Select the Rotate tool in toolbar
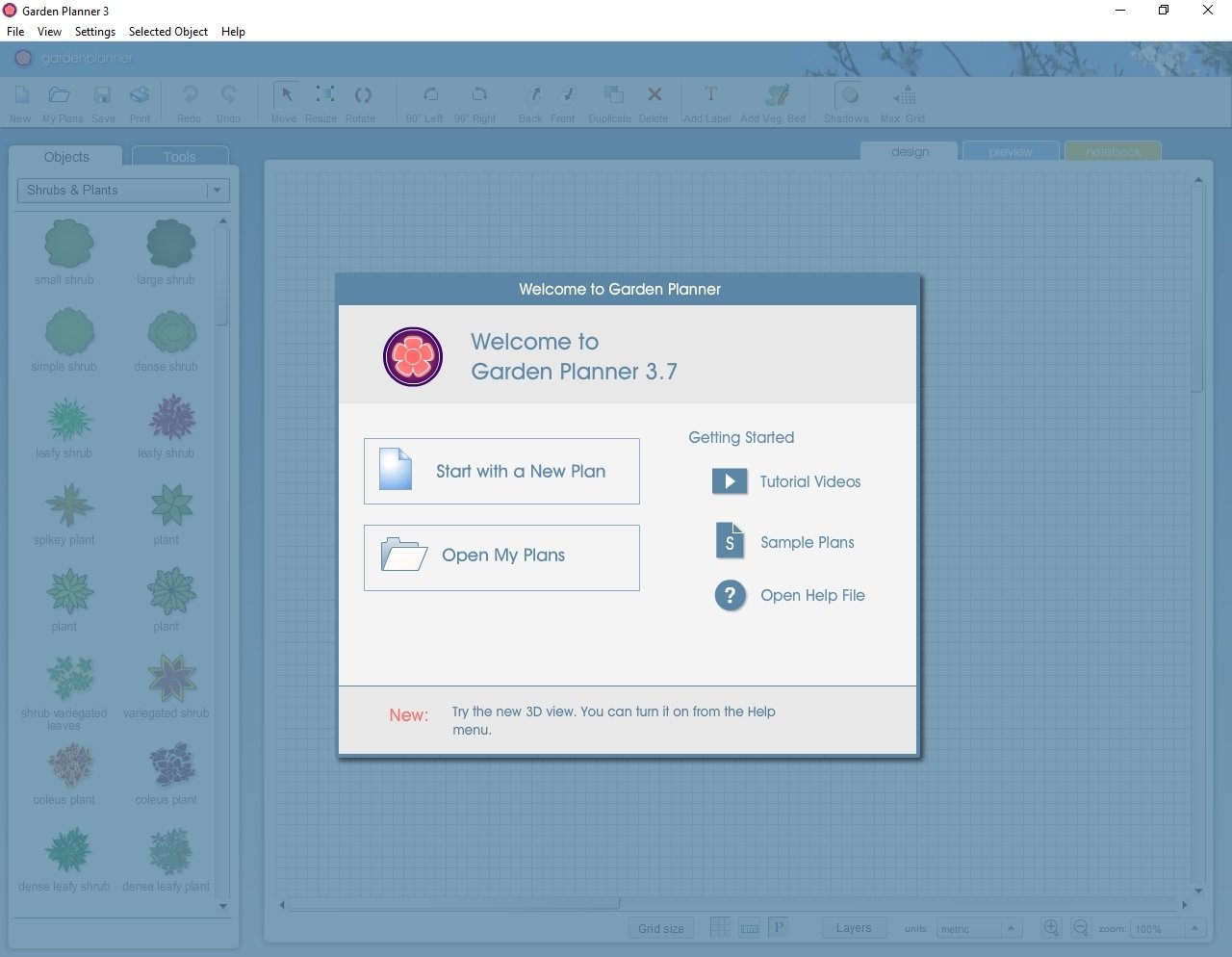The image size is (1232, 957). 361,95
